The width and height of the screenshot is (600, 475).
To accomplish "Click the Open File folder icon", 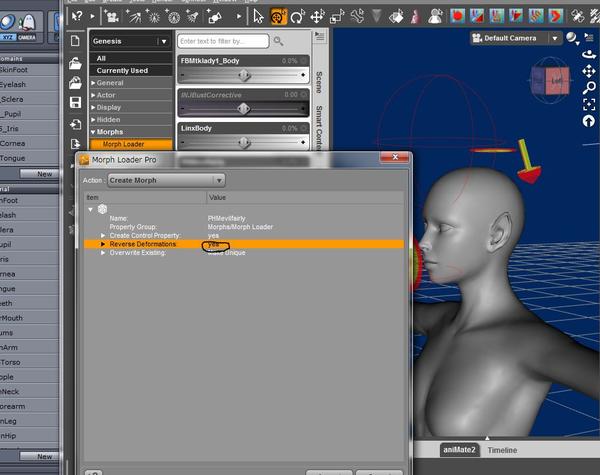I will pyautogui.click(x=75, y=63).
